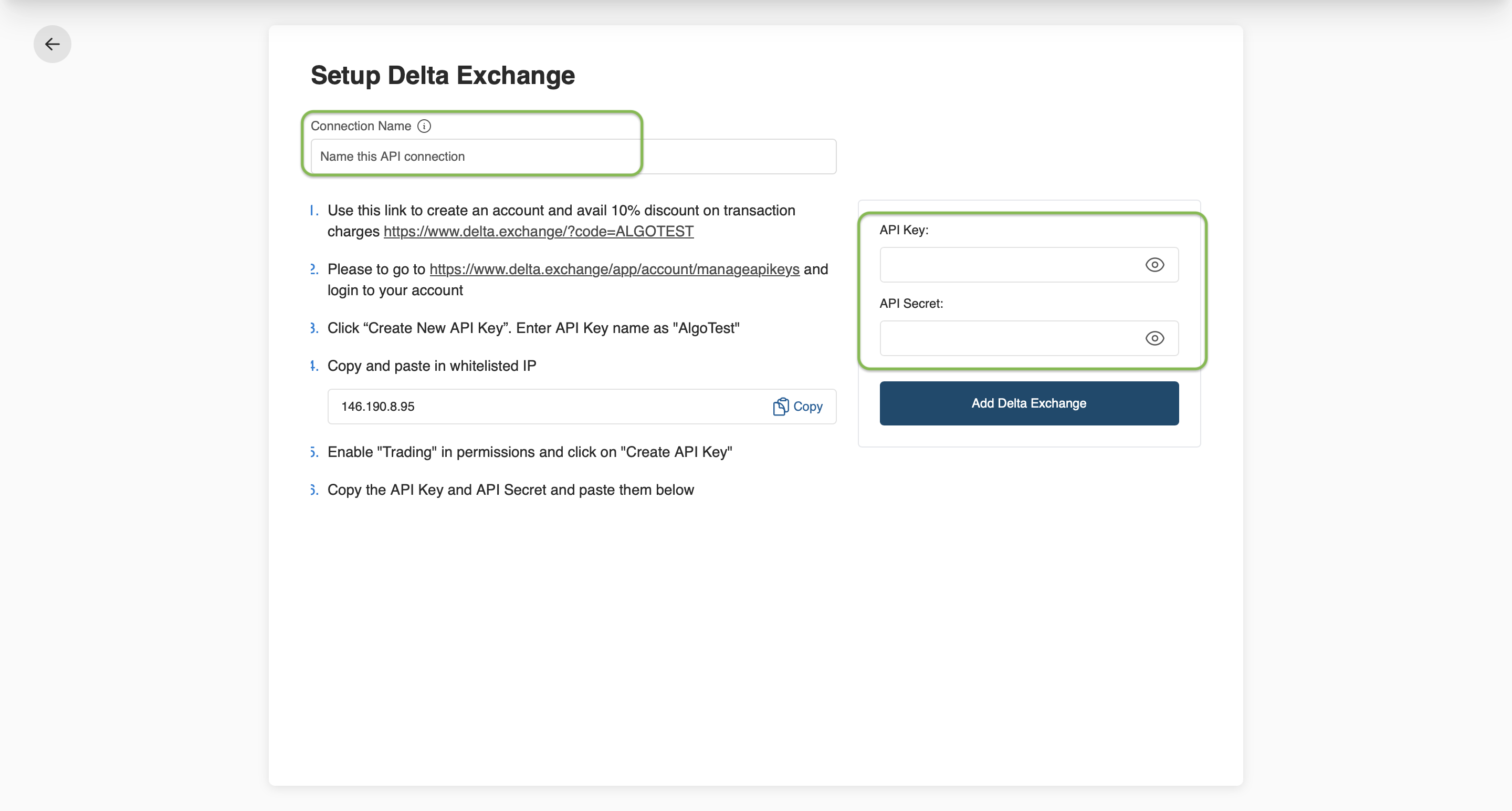1512x811 pixels.
Task: Click the "paste them below" instruction step
Action: tap(510, 490)
